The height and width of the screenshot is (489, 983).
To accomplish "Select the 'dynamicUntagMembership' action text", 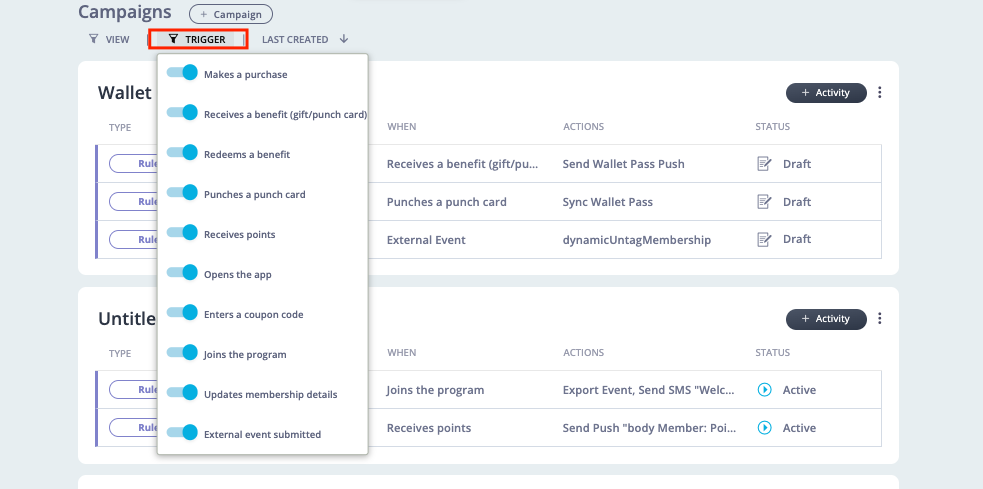I will (636, 240).
